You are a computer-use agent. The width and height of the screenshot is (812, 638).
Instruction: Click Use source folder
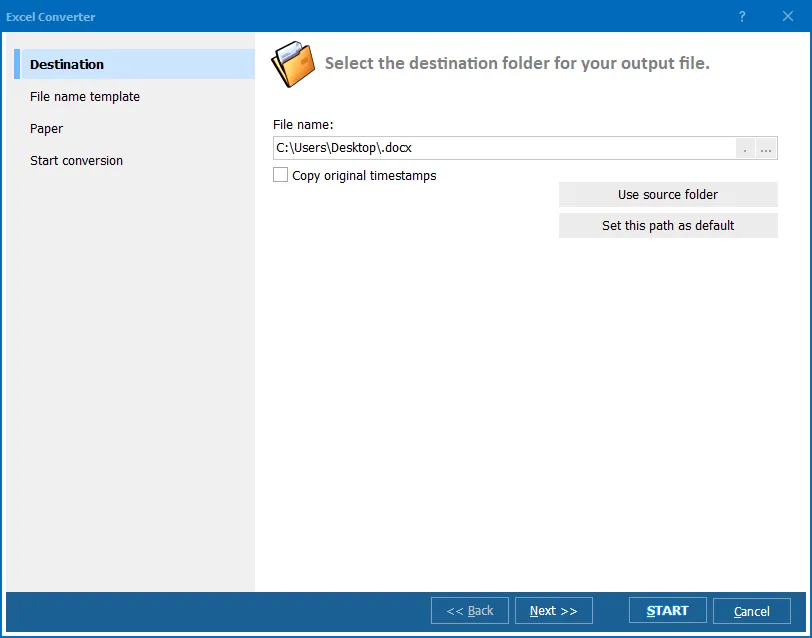(x=668, y=194)
